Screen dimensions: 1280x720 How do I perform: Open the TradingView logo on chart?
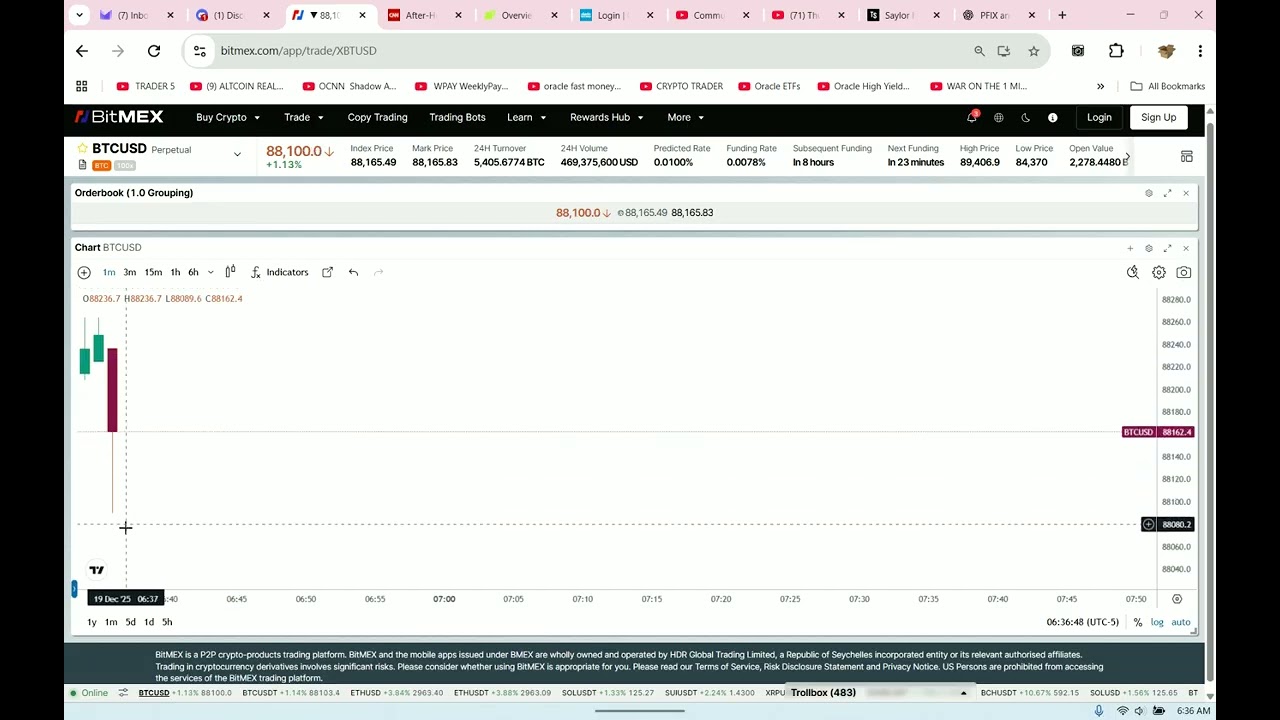97,570
